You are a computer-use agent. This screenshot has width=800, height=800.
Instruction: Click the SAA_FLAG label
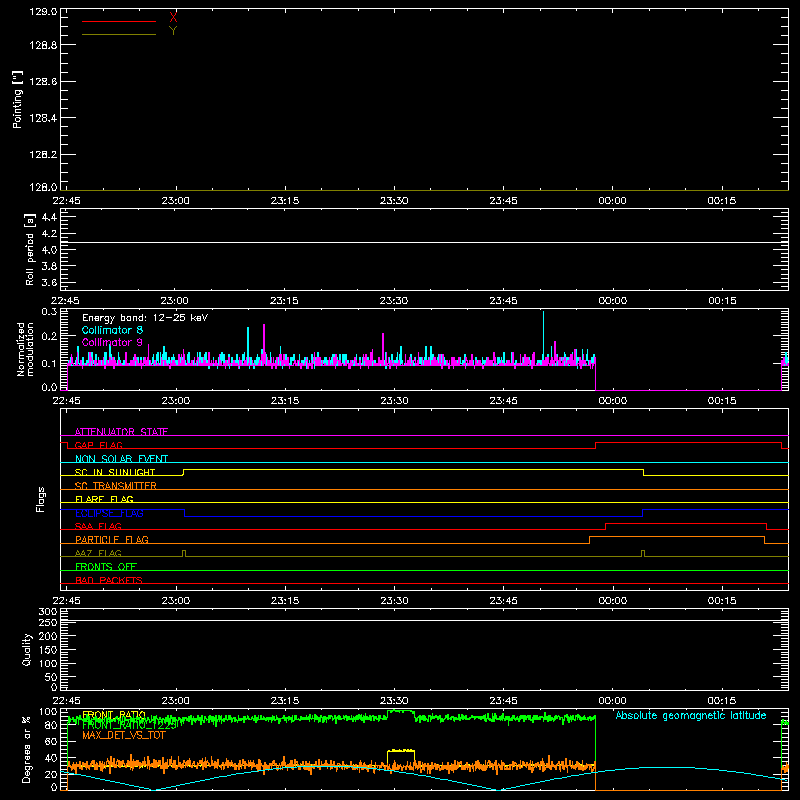point(98,526)
